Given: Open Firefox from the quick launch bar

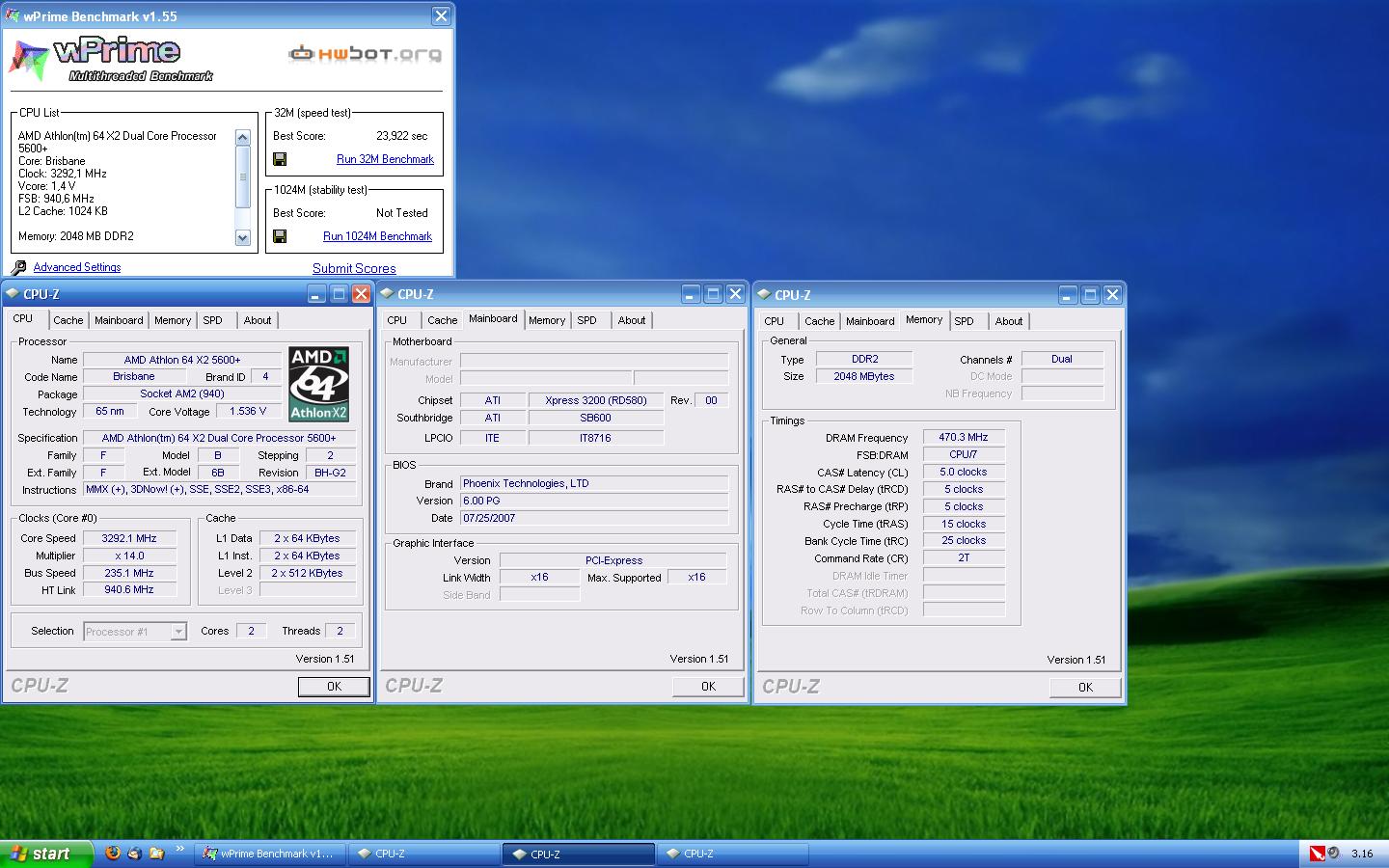Looking at the screenshot, I should (113, 853).
